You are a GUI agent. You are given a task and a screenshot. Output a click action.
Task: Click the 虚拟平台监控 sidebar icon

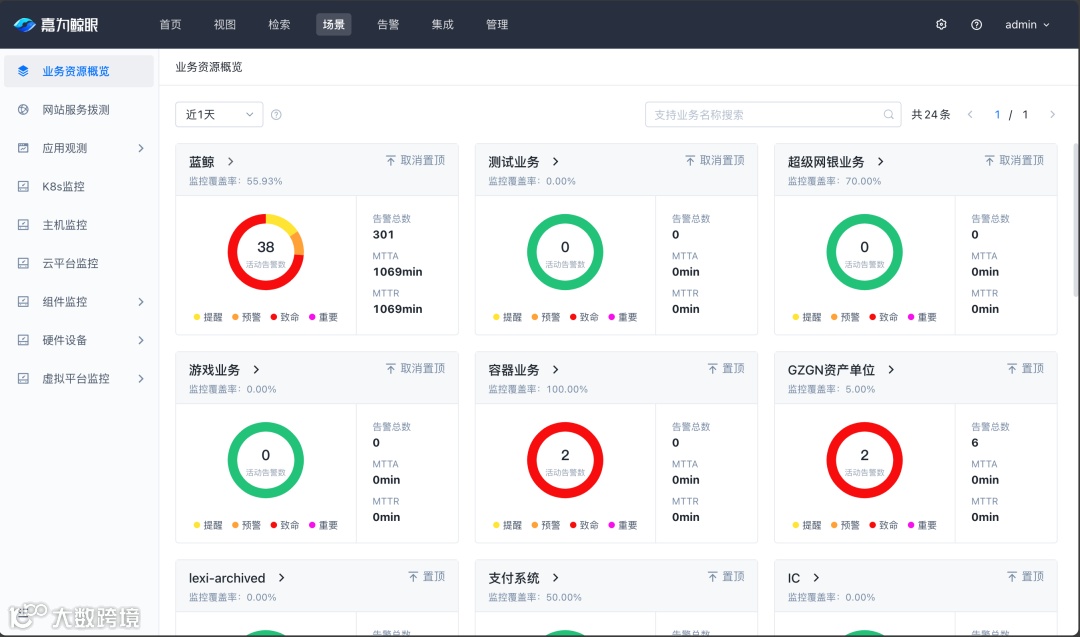click(x=23, y=378)
